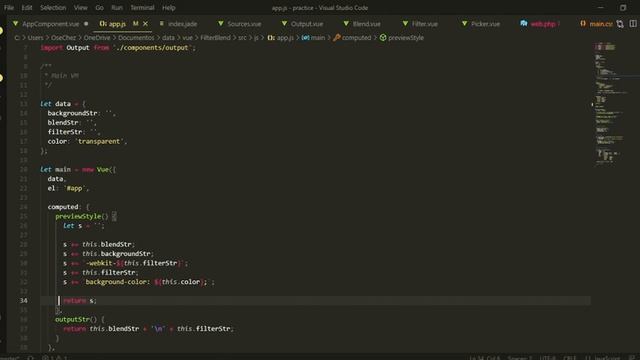Click the outputStr() method name
This screenshot has width=640, height=360.
(72, 320)
